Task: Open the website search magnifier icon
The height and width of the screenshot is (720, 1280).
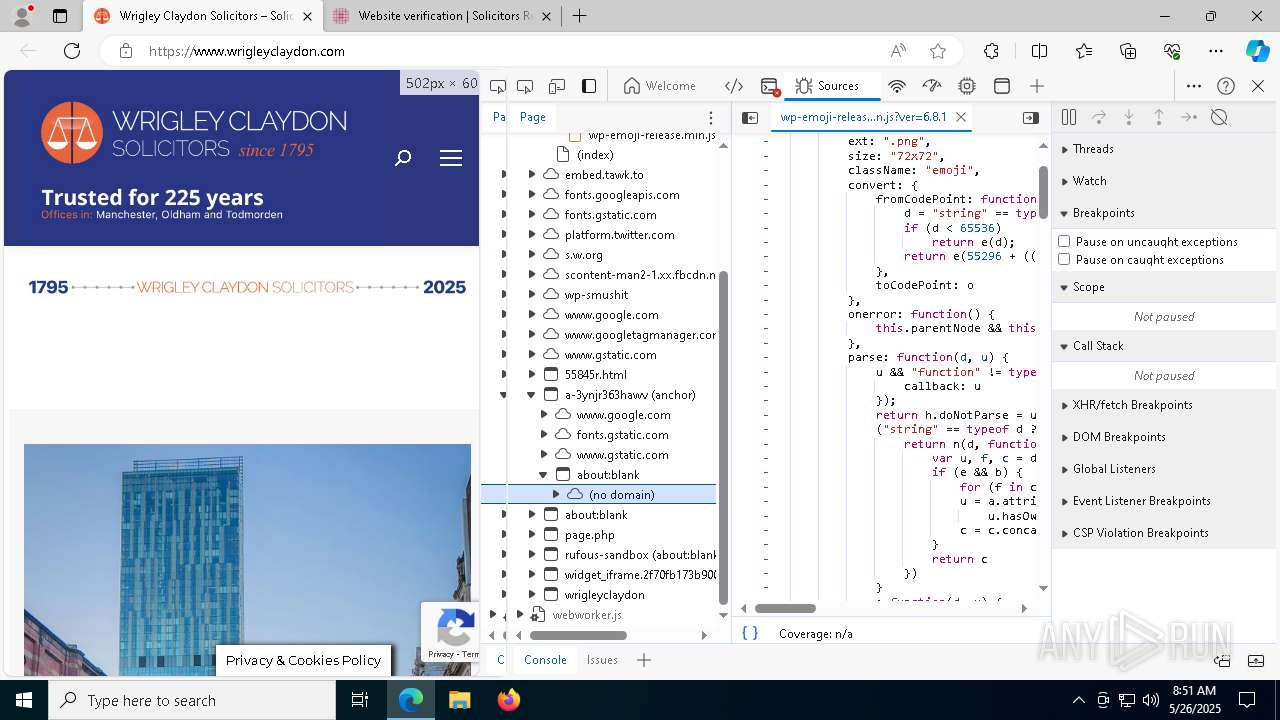Action: [x=403, y=157]
